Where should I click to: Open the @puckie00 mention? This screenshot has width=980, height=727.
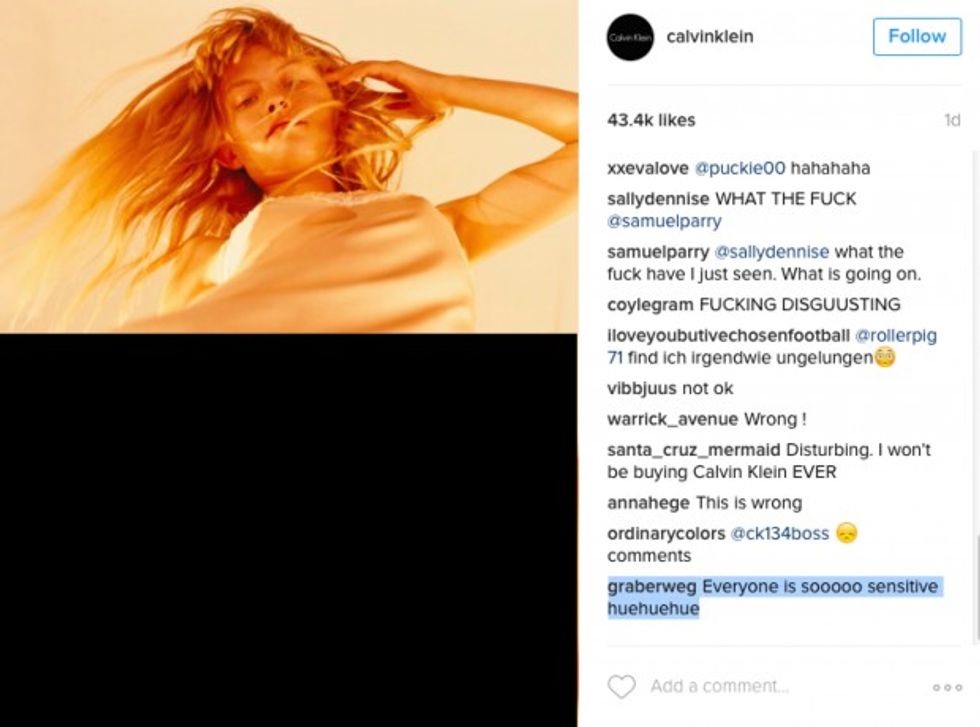coord(740,168)
